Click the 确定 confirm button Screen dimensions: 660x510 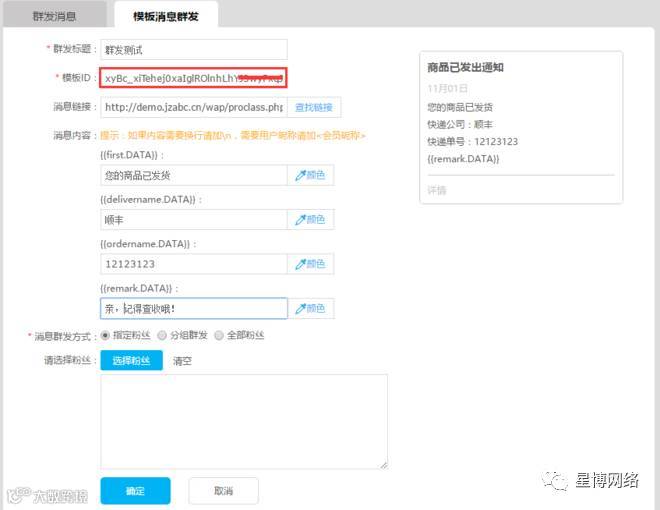136,491
